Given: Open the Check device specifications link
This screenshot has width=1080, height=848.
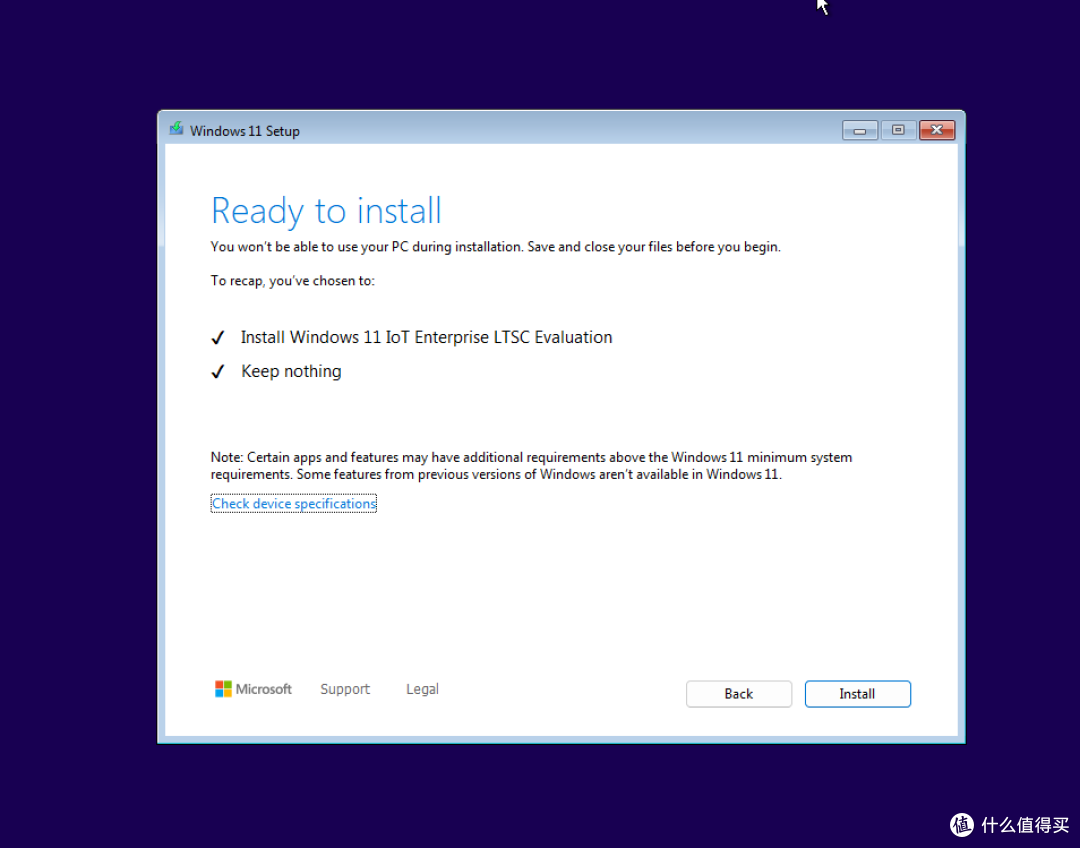Looking at the screenshot, I should 293,504.
